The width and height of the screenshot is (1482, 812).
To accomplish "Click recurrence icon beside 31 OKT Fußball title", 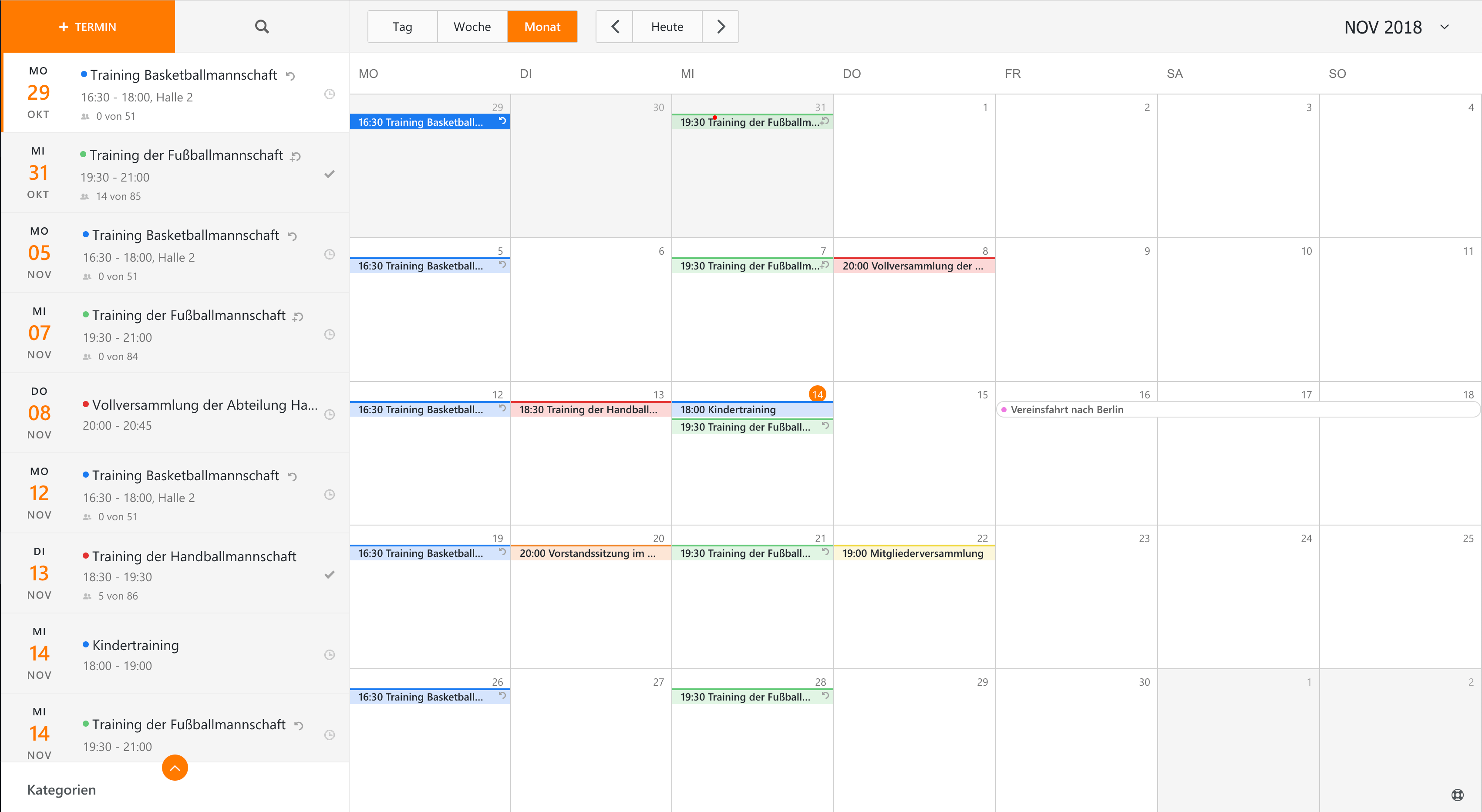I will point(296,156).
